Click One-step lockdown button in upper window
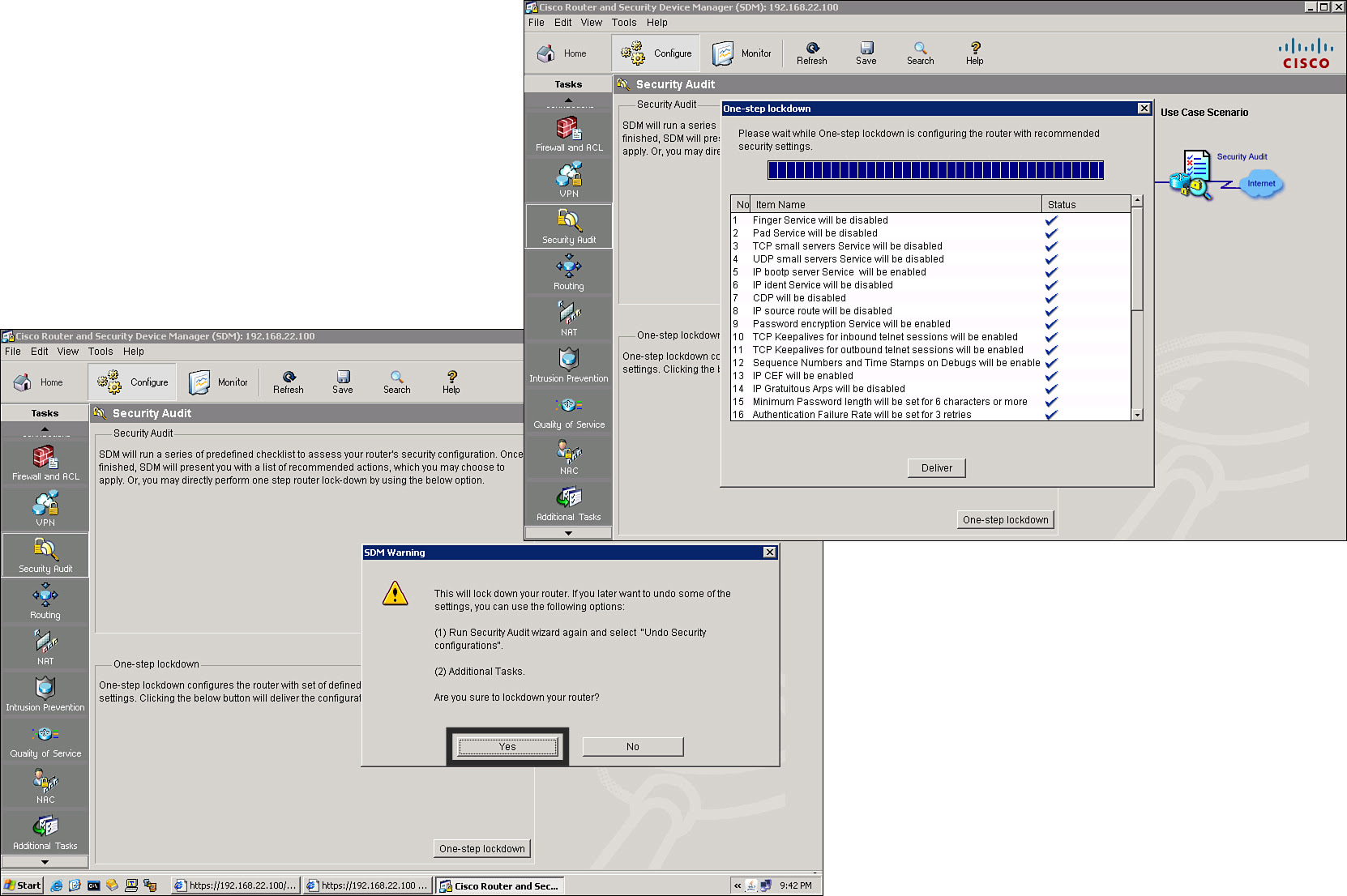1347x896 pixels. tap(1006, 520)
